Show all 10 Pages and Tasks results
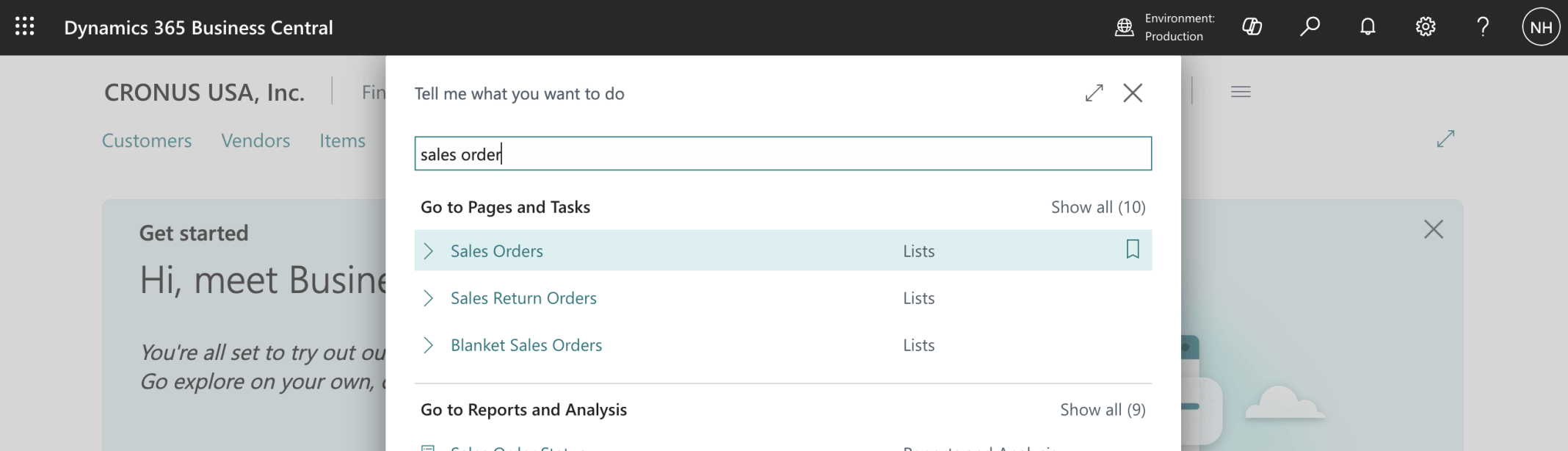The width and height of the screenshot is (1568, 451). (1097, 207)
